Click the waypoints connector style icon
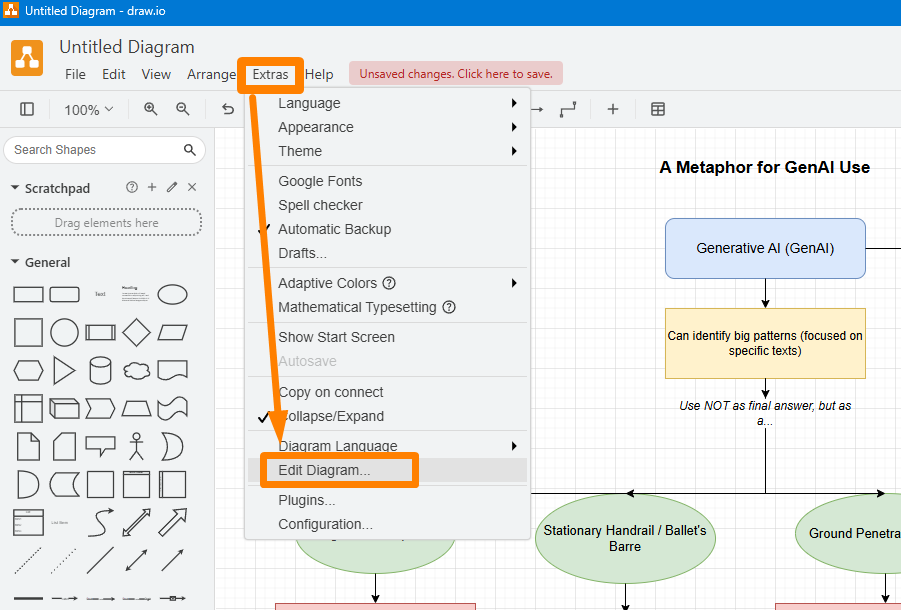 tap(568, 109)
